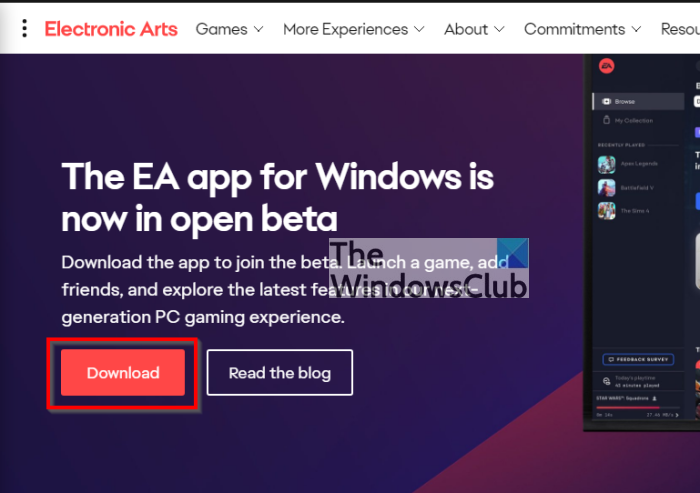The height and width of the screenshot is (493, 700).
Task: Click the red Download button
Action: (123, 372)
